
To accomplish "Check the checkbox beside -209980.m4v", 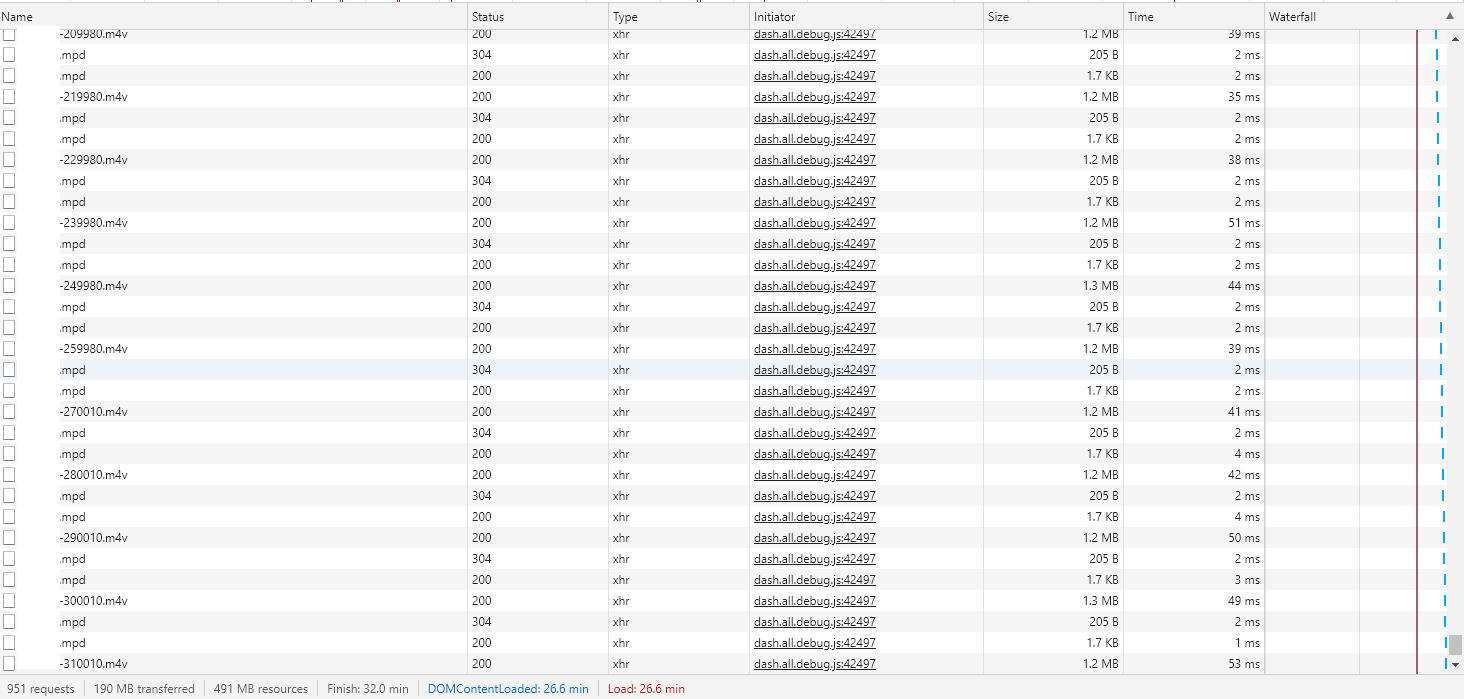I will click(9, 33).
